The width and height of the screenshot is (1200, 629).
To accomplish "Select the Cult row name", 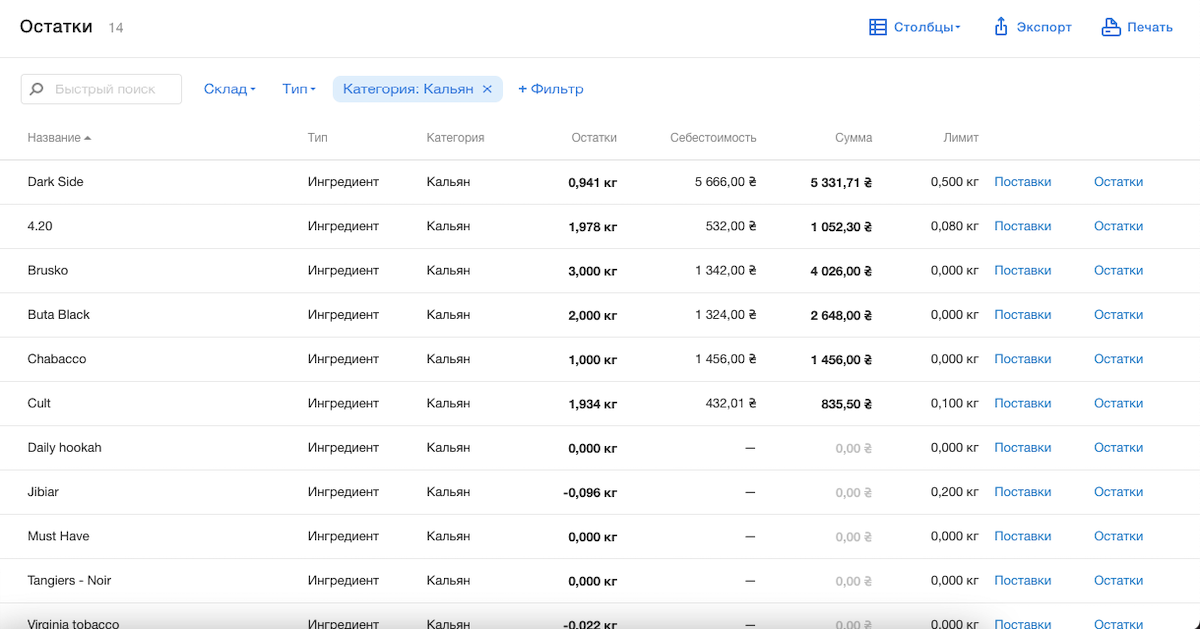I will click(39, 403).
